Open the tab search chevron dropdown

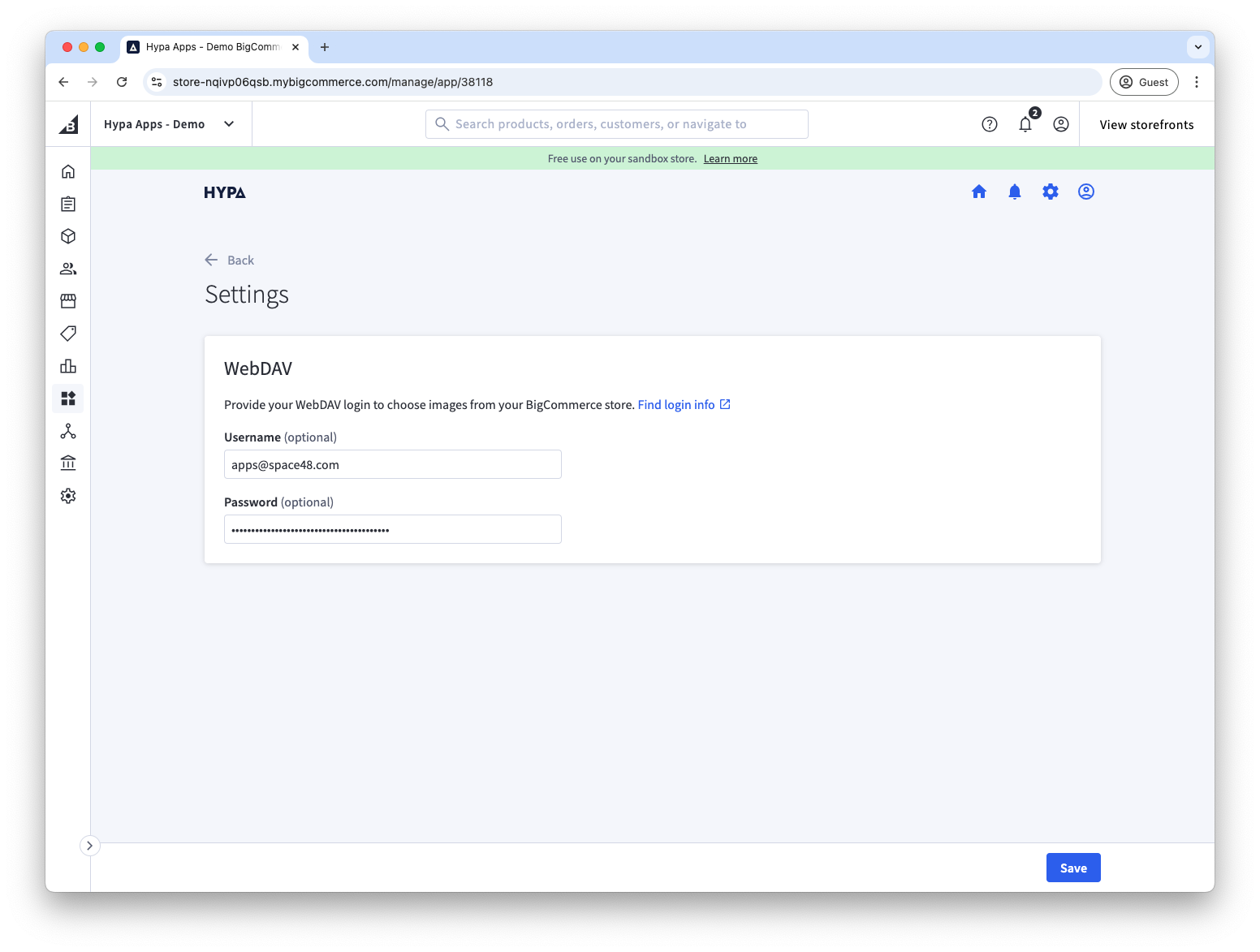[x=1198, y=47]
